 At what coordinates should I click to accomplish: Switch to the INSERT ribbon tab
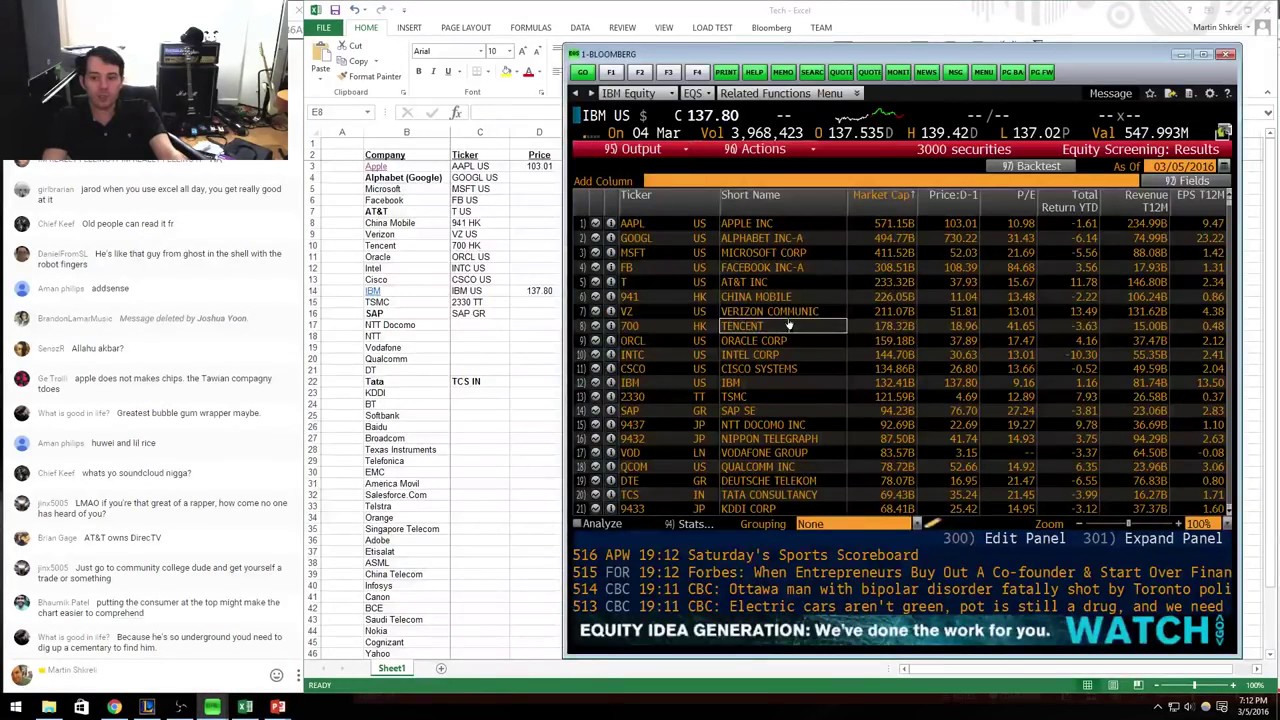point(409,28)
